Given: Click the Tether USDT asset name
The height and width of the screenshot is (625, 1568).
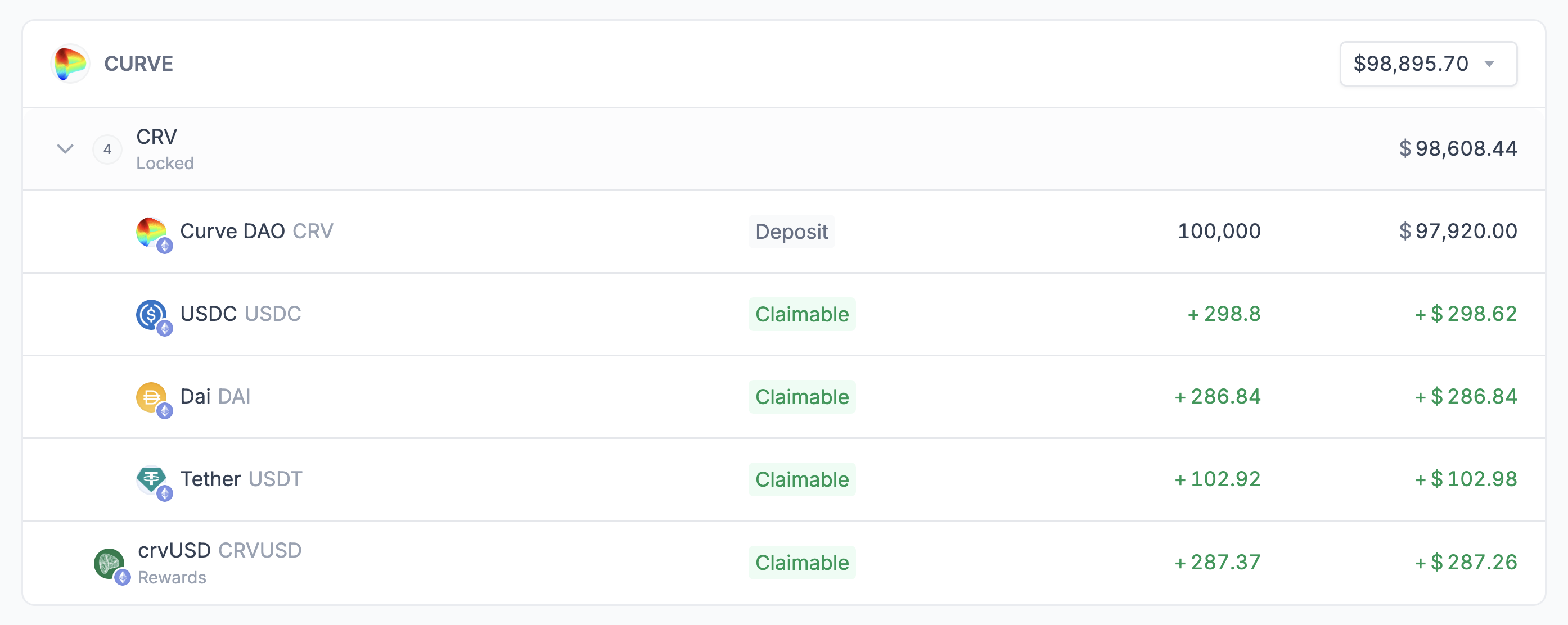Looking at the screenshot, I should pyautogui.click(x=241, y=479).
